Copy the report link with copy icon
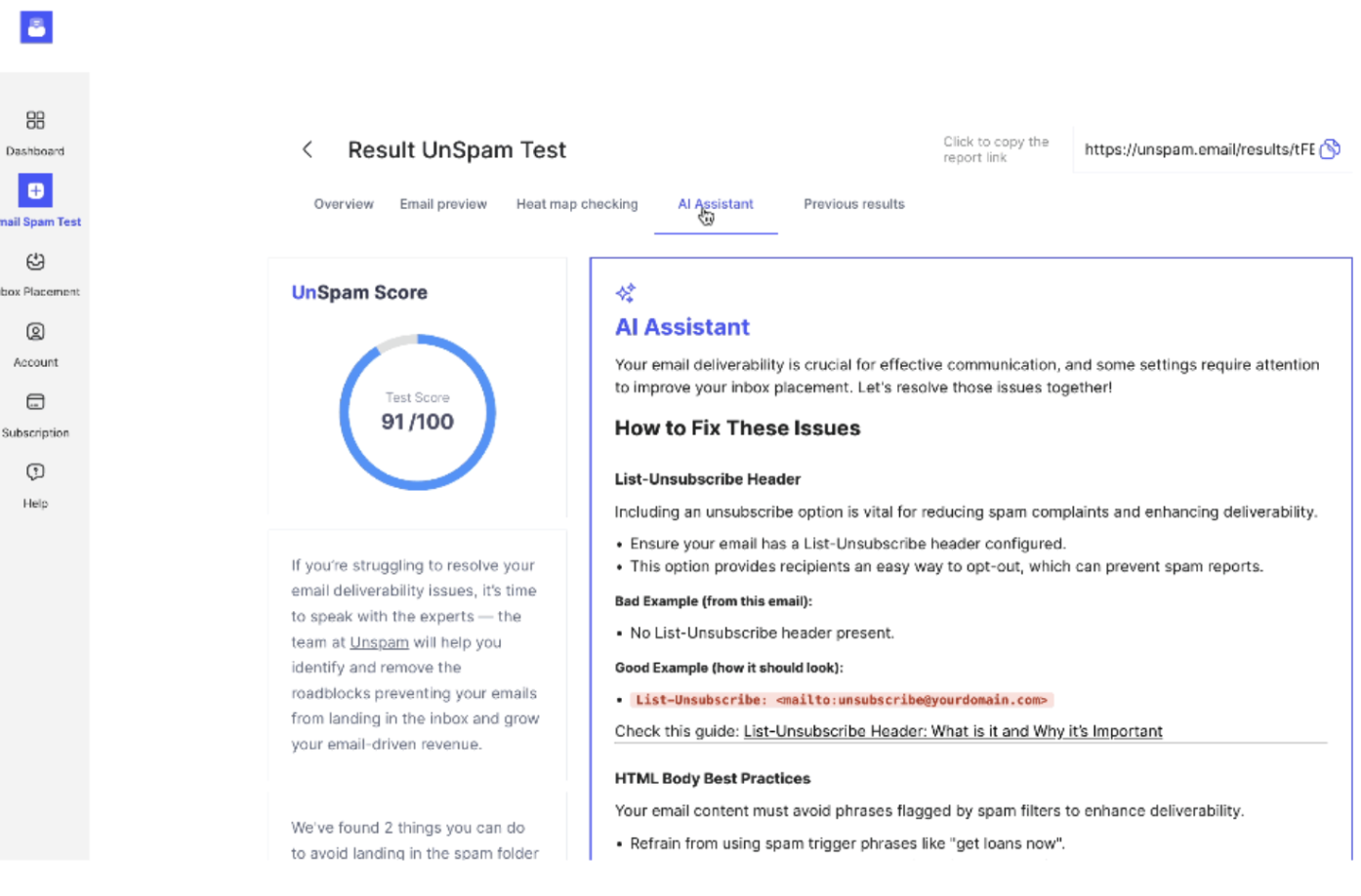Viewport: 1361px width, 896px height. [1330, 149]
